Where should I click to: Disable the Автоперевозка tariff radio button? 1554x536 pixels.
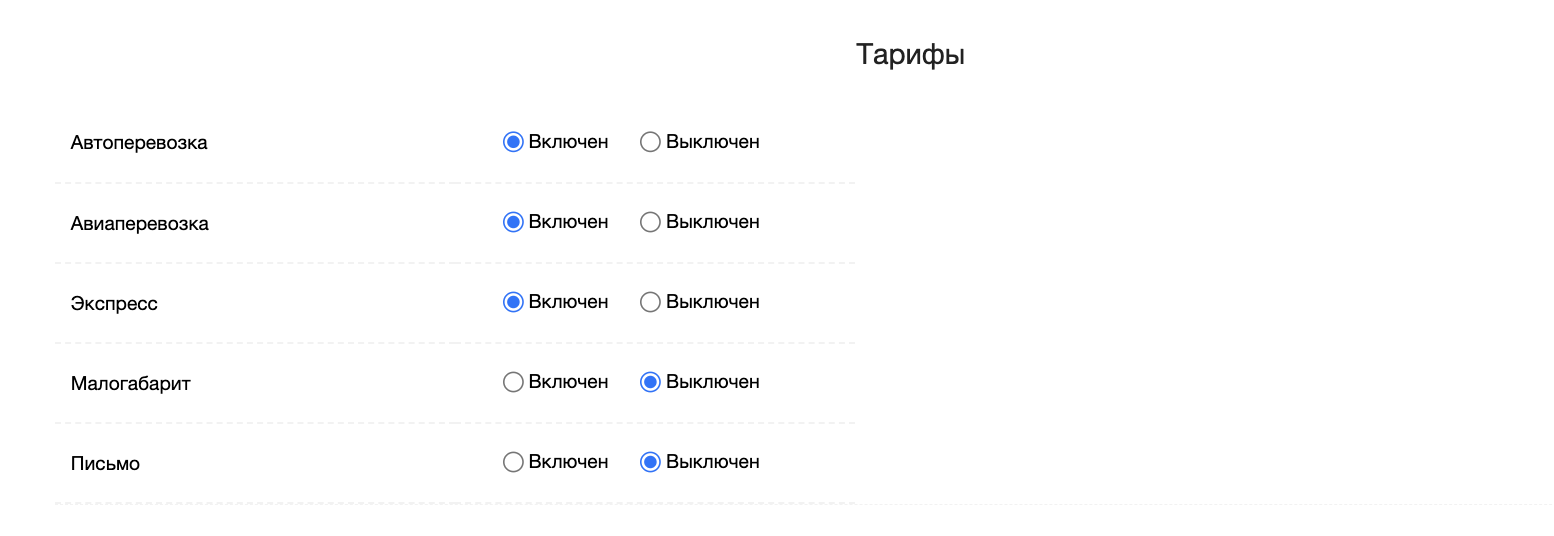click(650, 142)
